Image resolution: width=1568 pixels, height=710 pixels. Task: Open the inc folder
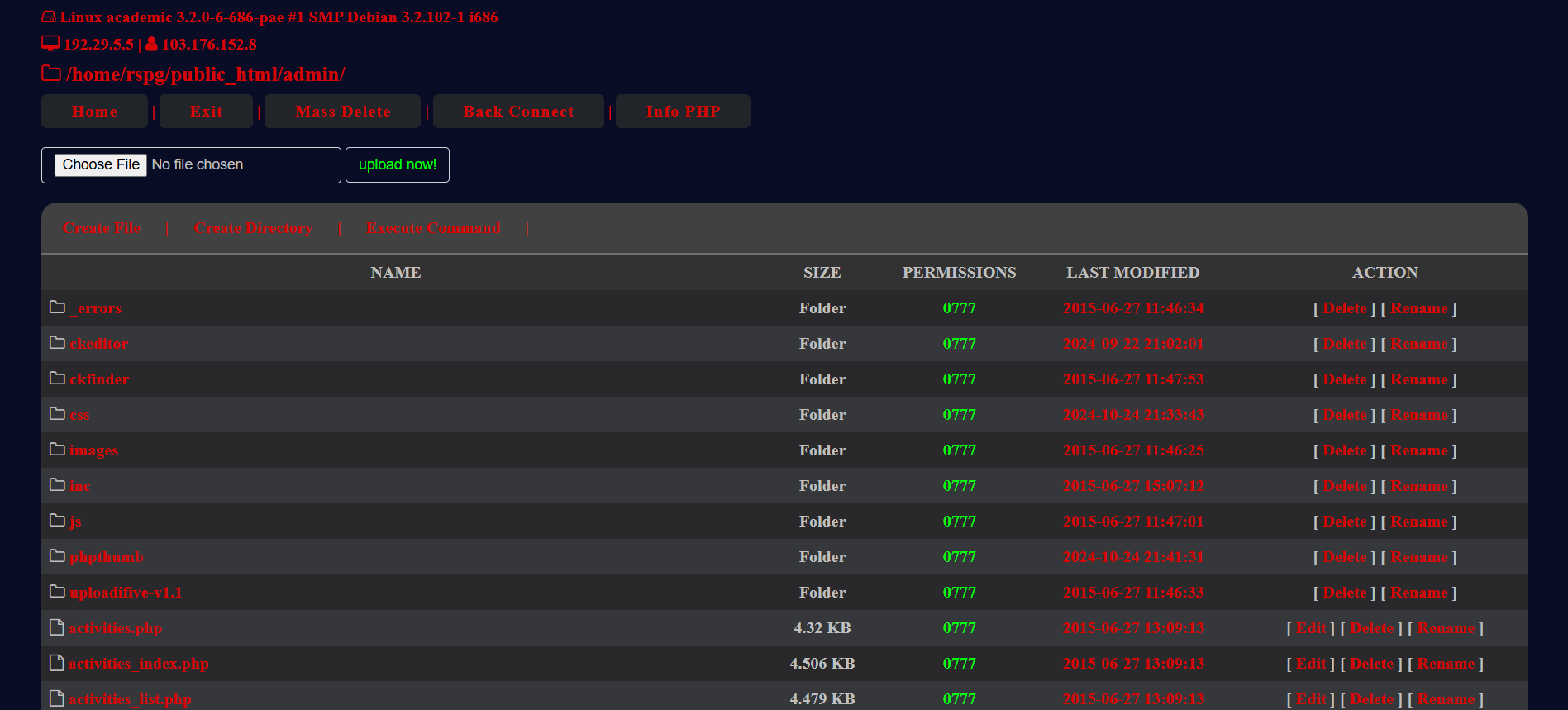pyautogui.click(x=80, y=486)
